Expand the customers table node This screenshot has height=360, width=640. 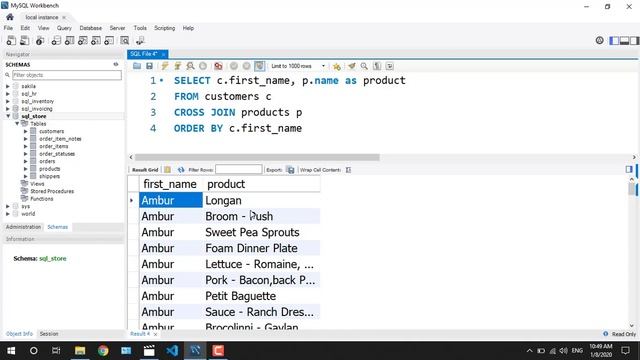26,131
